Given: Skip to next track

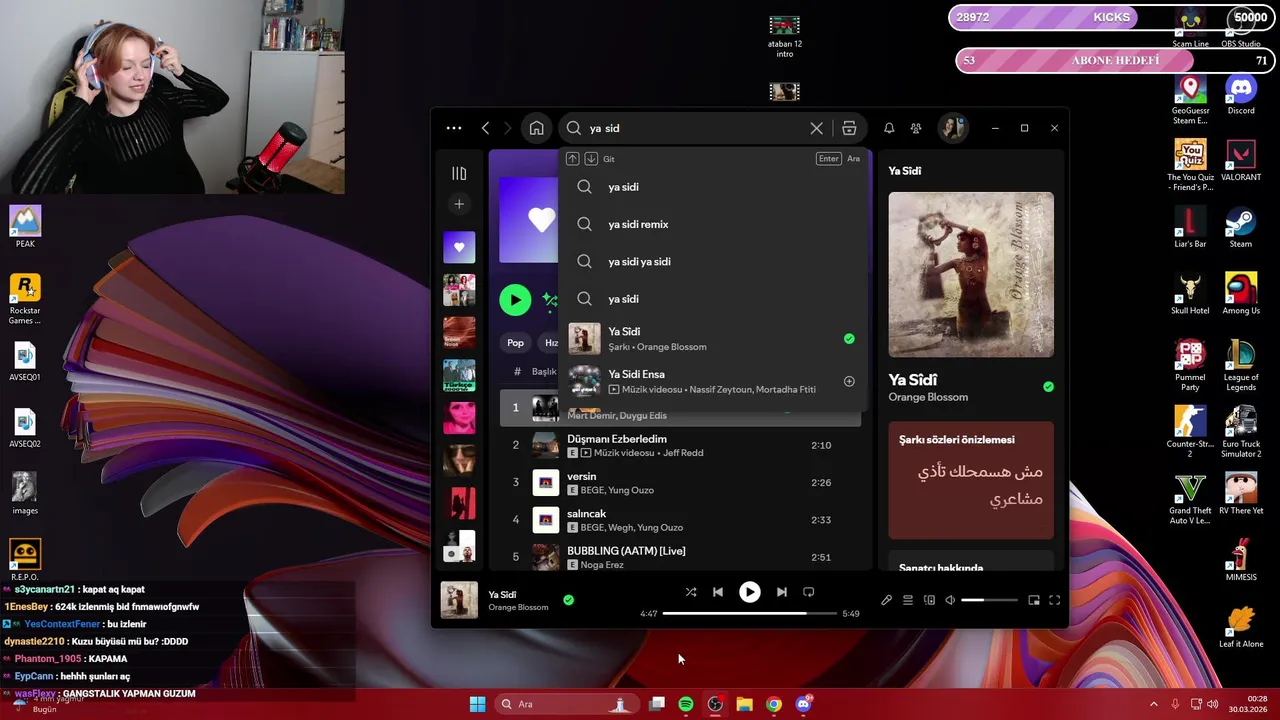Looking at the screenshot, I should click(x=782, y=592).
